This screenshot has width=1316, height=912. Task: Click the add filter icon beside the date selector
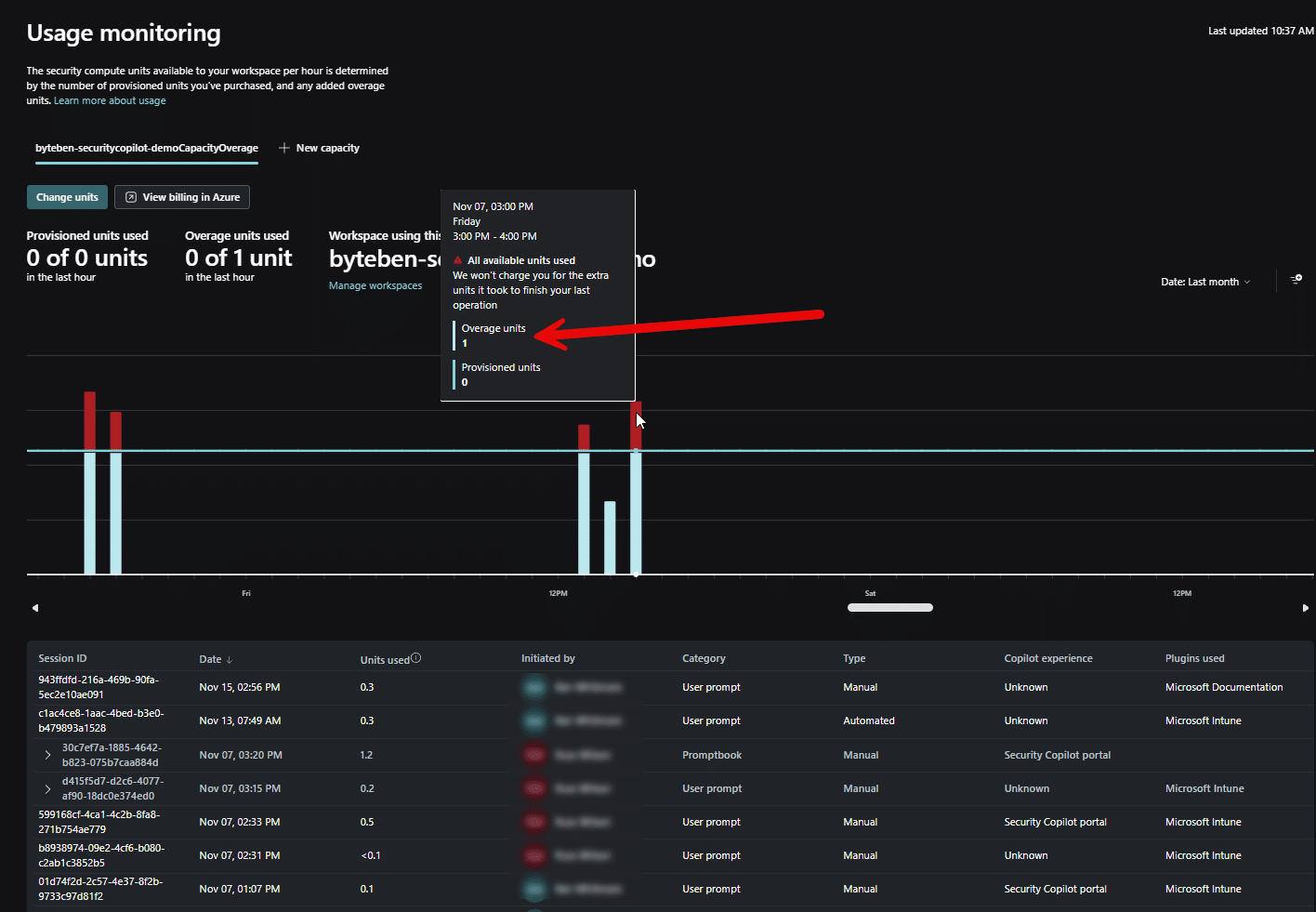coord(1296,279)
